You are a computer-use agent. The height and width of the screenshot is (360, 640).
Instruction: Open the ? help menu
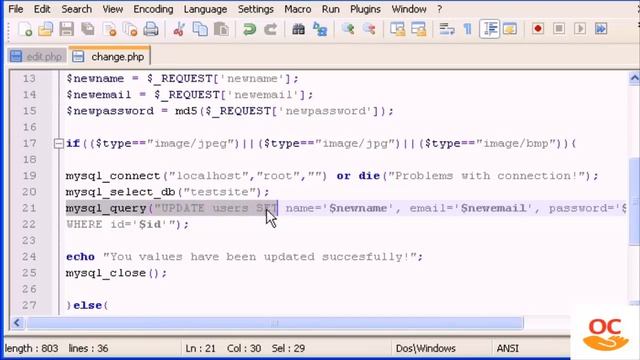(x=440, y=9)
